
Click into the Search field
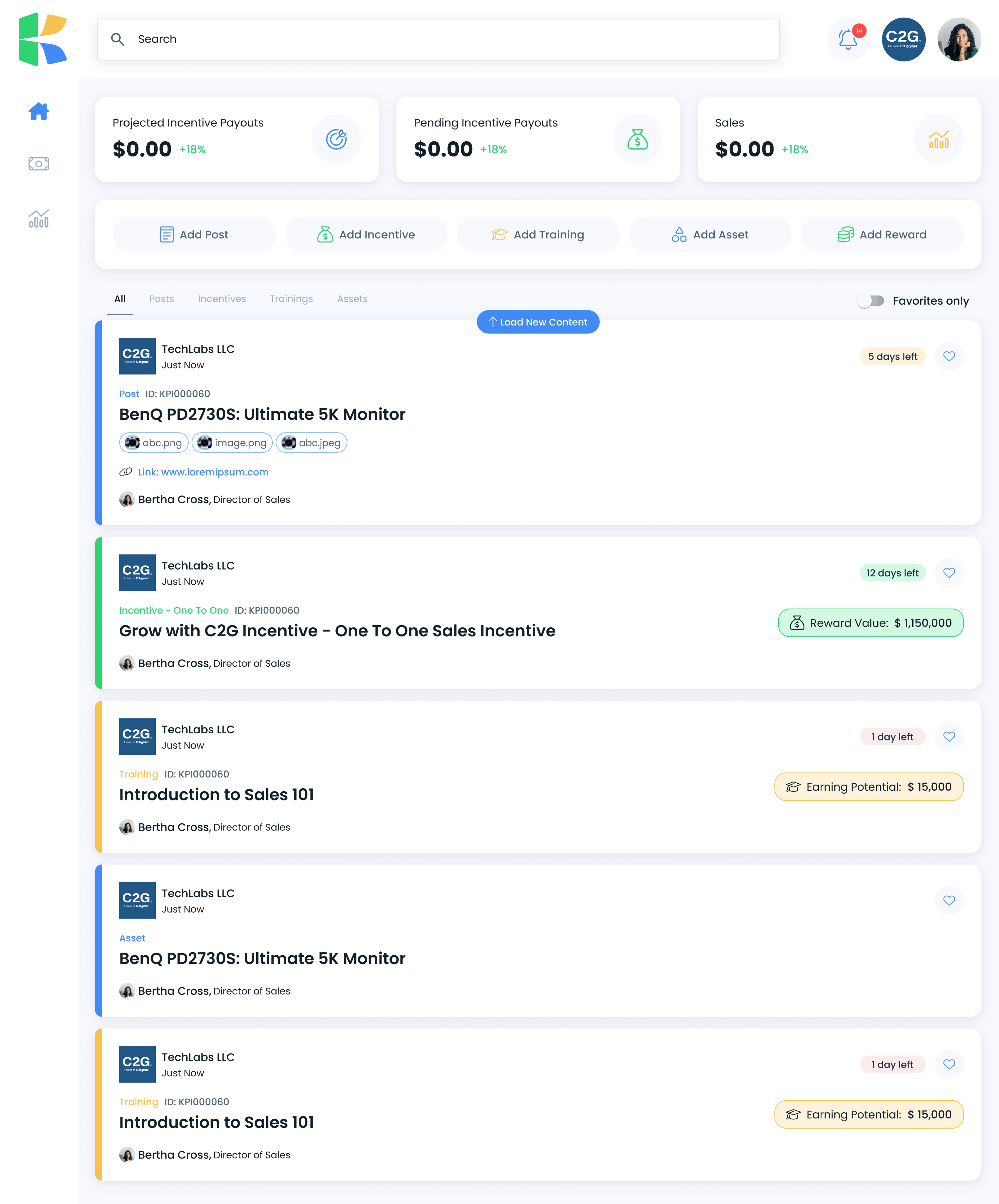438,39
